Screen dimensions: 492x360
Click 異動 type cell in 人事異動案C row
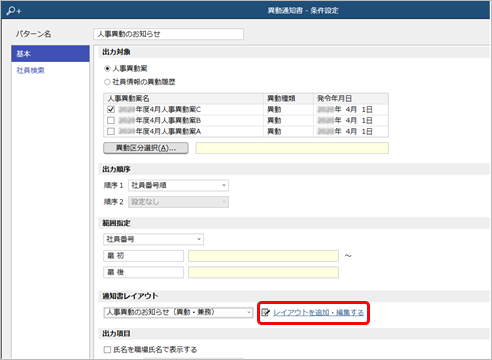(x=288, y=109)
